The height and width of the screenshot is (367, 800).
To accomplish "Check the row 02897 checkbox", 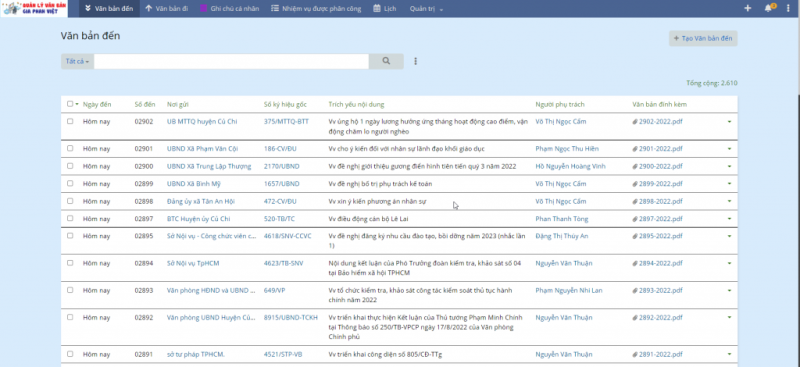I will [70, 218].
